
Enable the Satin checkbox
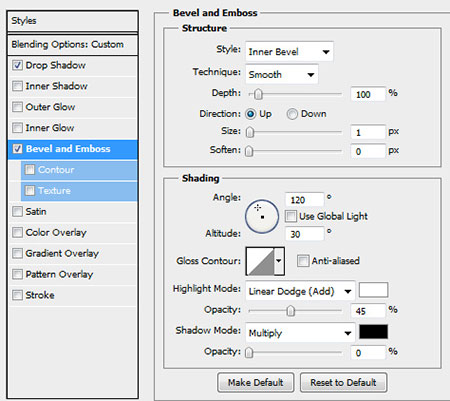[17, 211]
